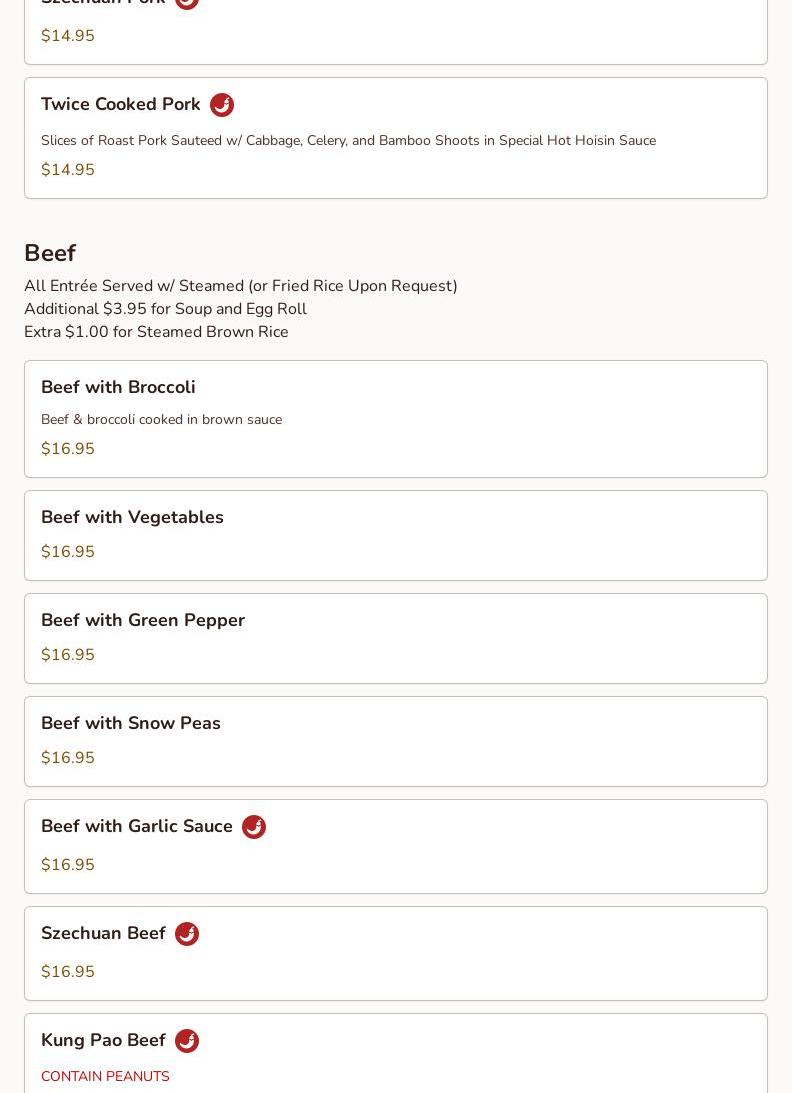This screenshot has width=792, height=1093.
Task: Click $14.95 price under Twice Cooked Pork
Action: (68, 170)
